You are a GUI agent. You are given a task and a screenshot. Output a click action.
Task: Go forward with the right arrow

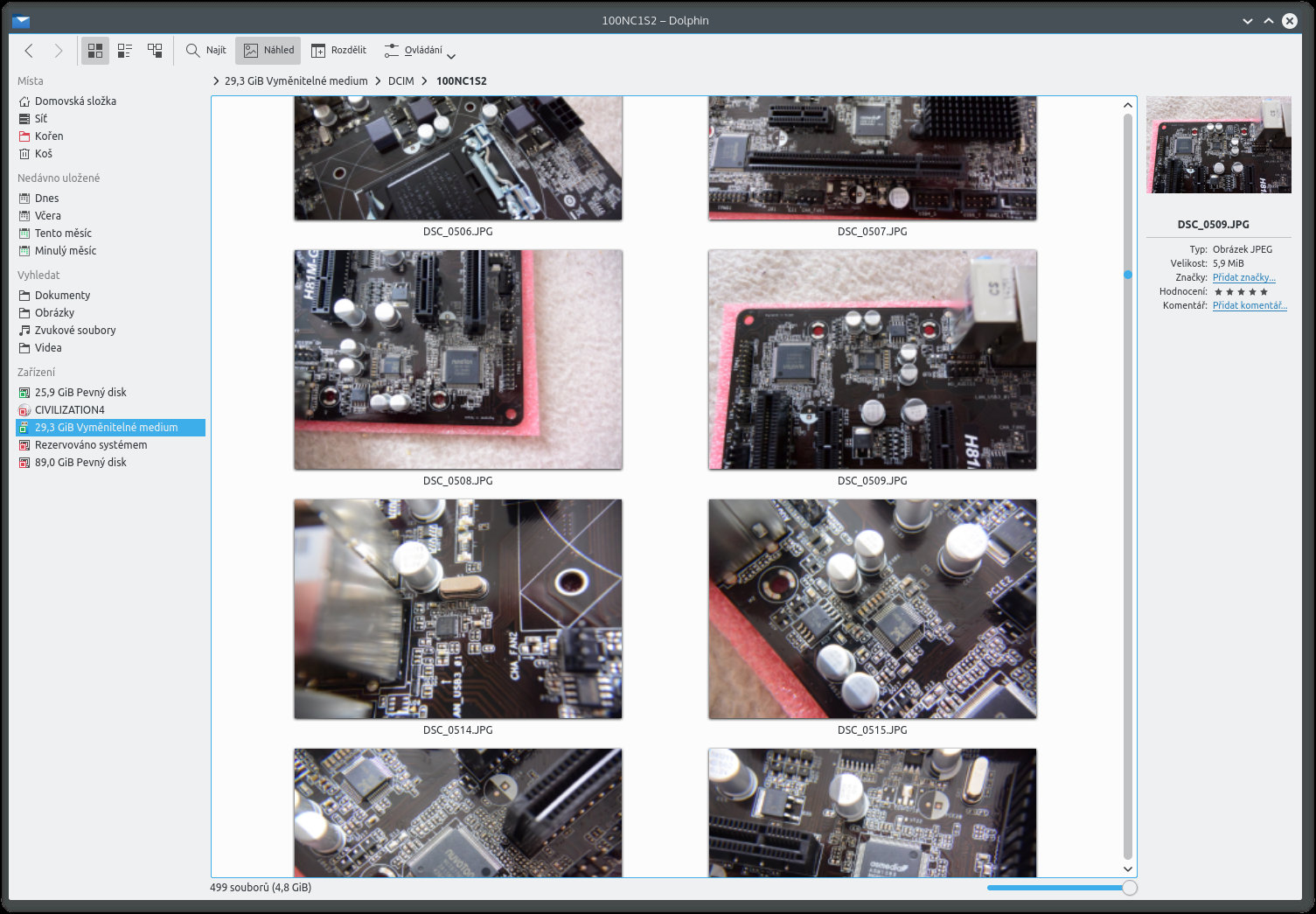coord(58,51)
